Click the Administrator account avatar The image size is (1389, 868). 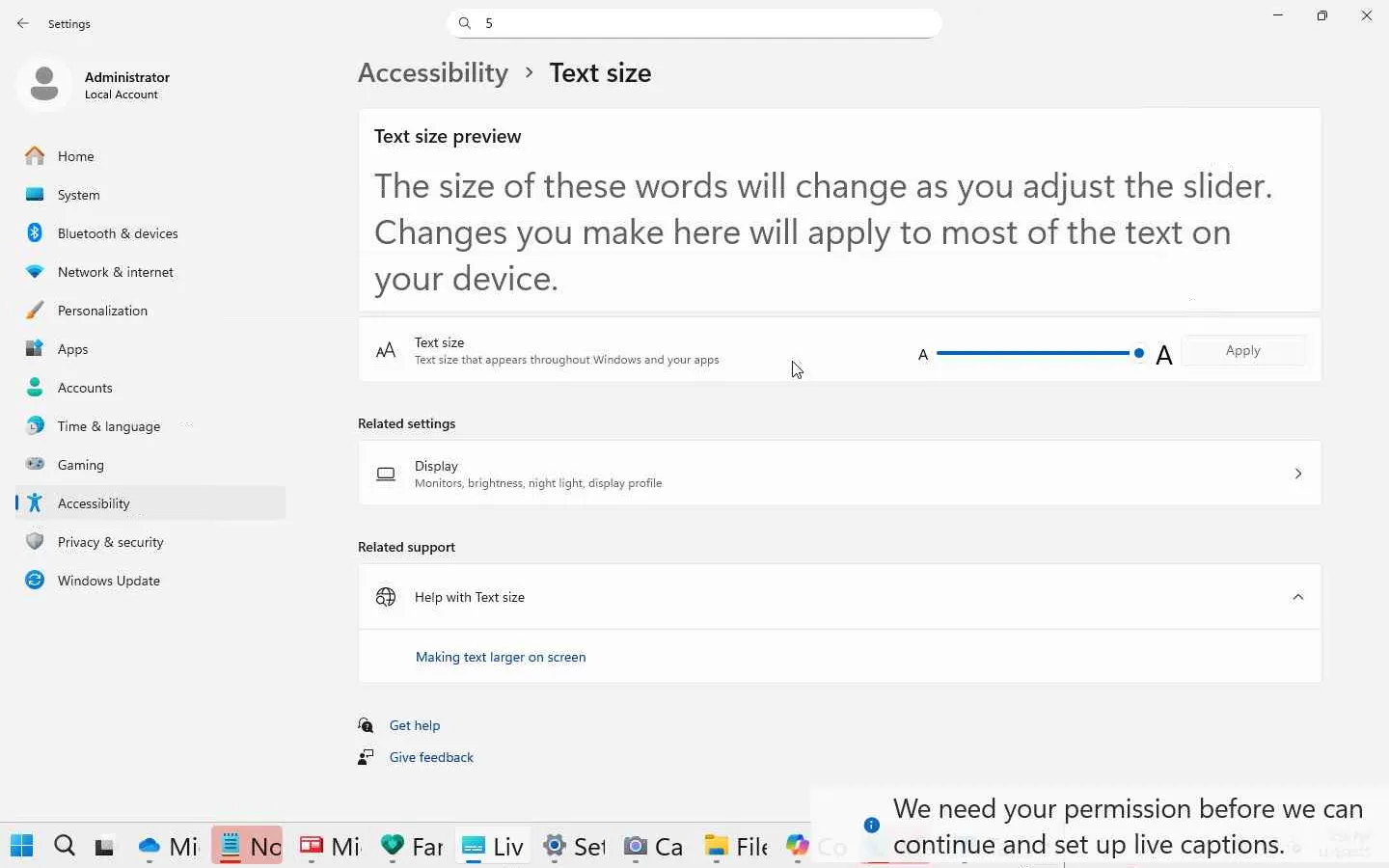43,85
